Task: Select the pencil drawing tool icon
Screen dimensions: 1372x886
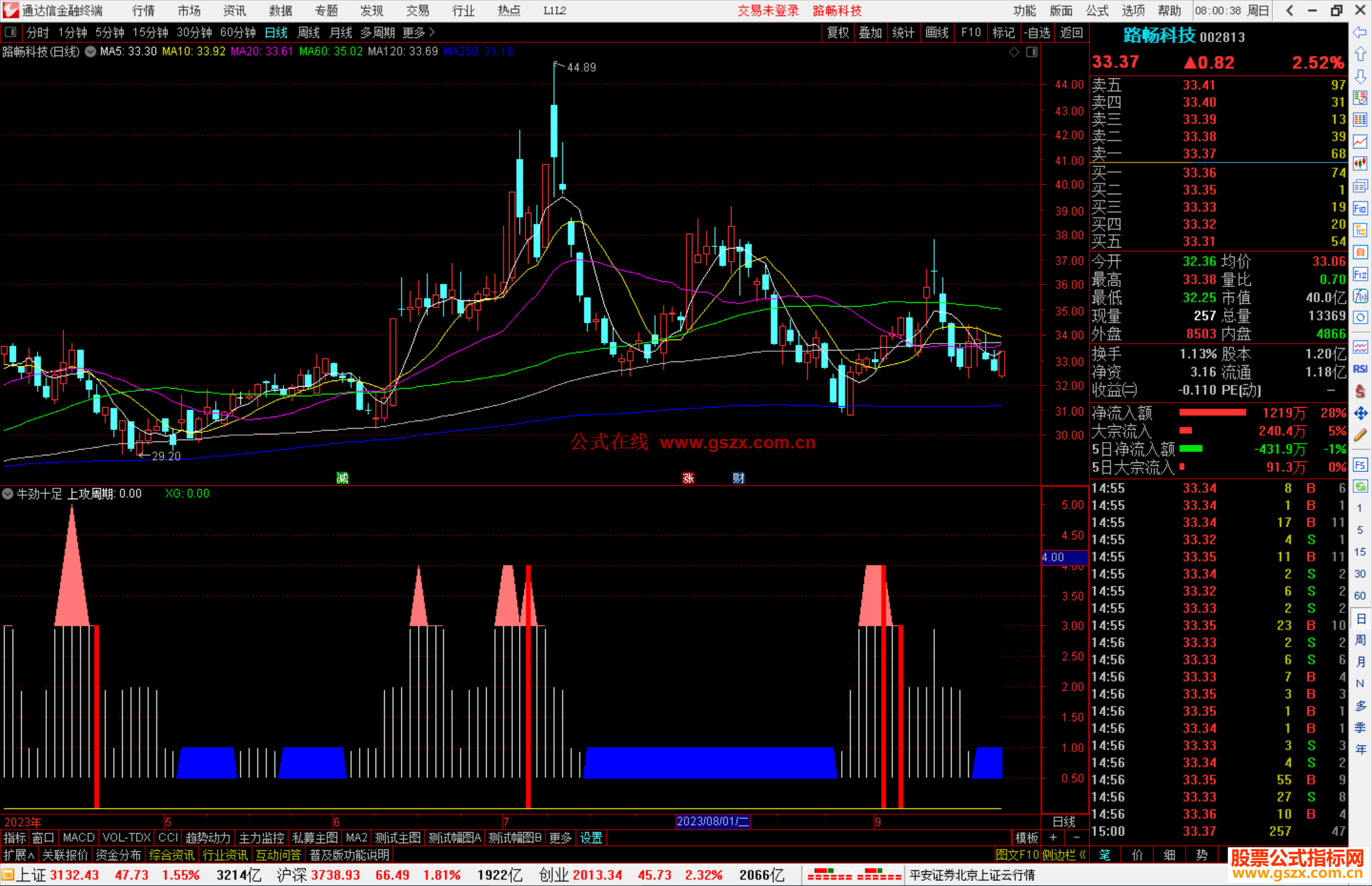Action: click(1360, 435)
